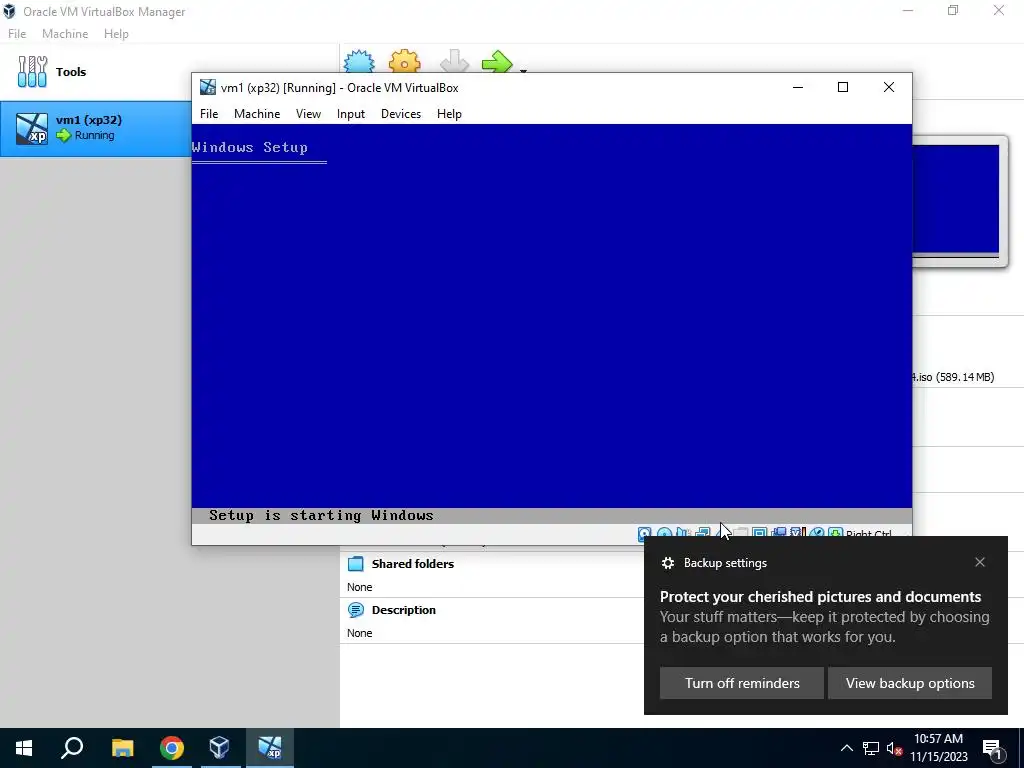The height and width of the screenshot is (768, 1024).
Task: Click the keyboard capture icon by Right Ctrl
Action: (x=835, y=534)
